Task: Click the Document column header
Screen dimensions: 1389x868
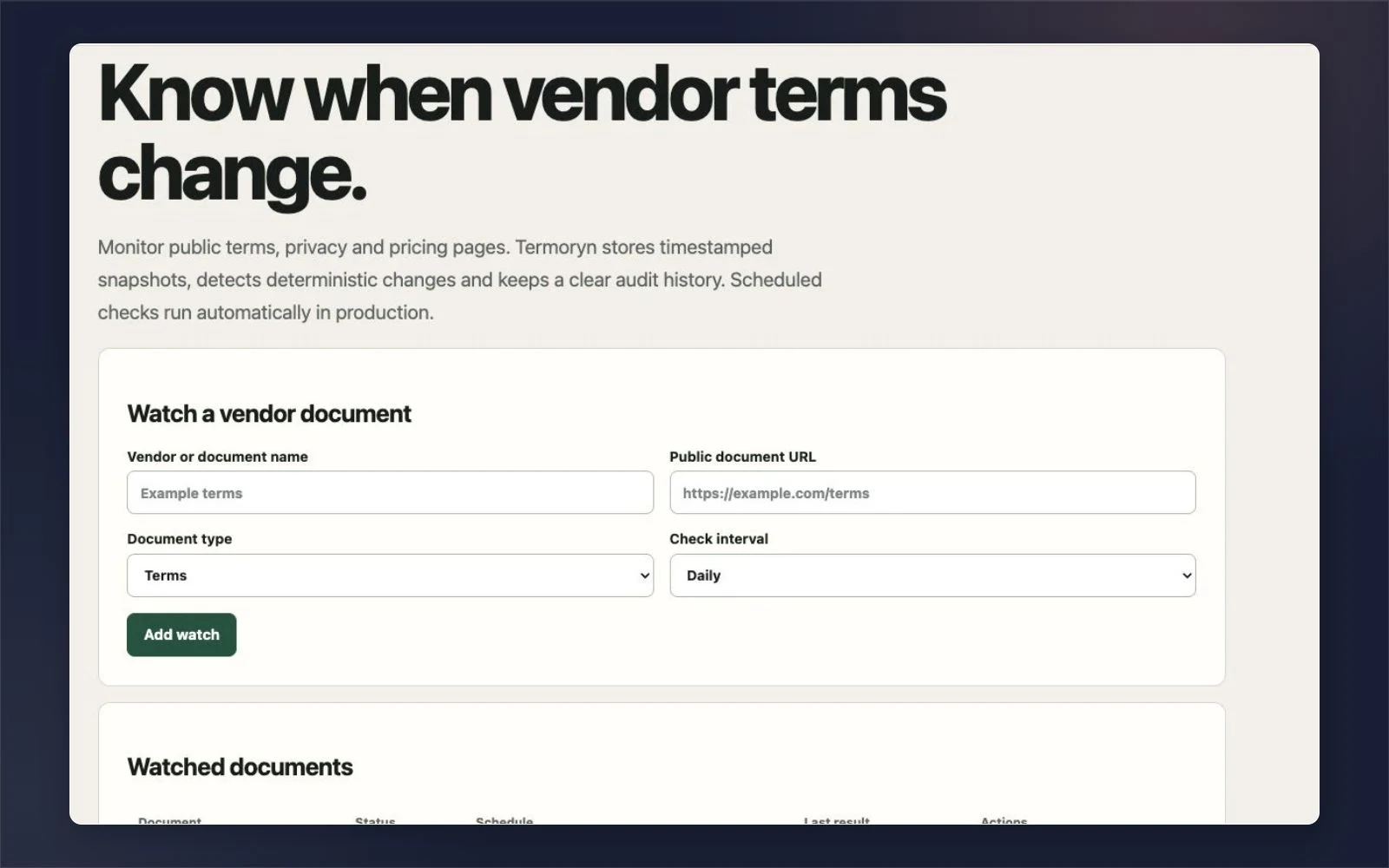Action: (x=169, y=819)
